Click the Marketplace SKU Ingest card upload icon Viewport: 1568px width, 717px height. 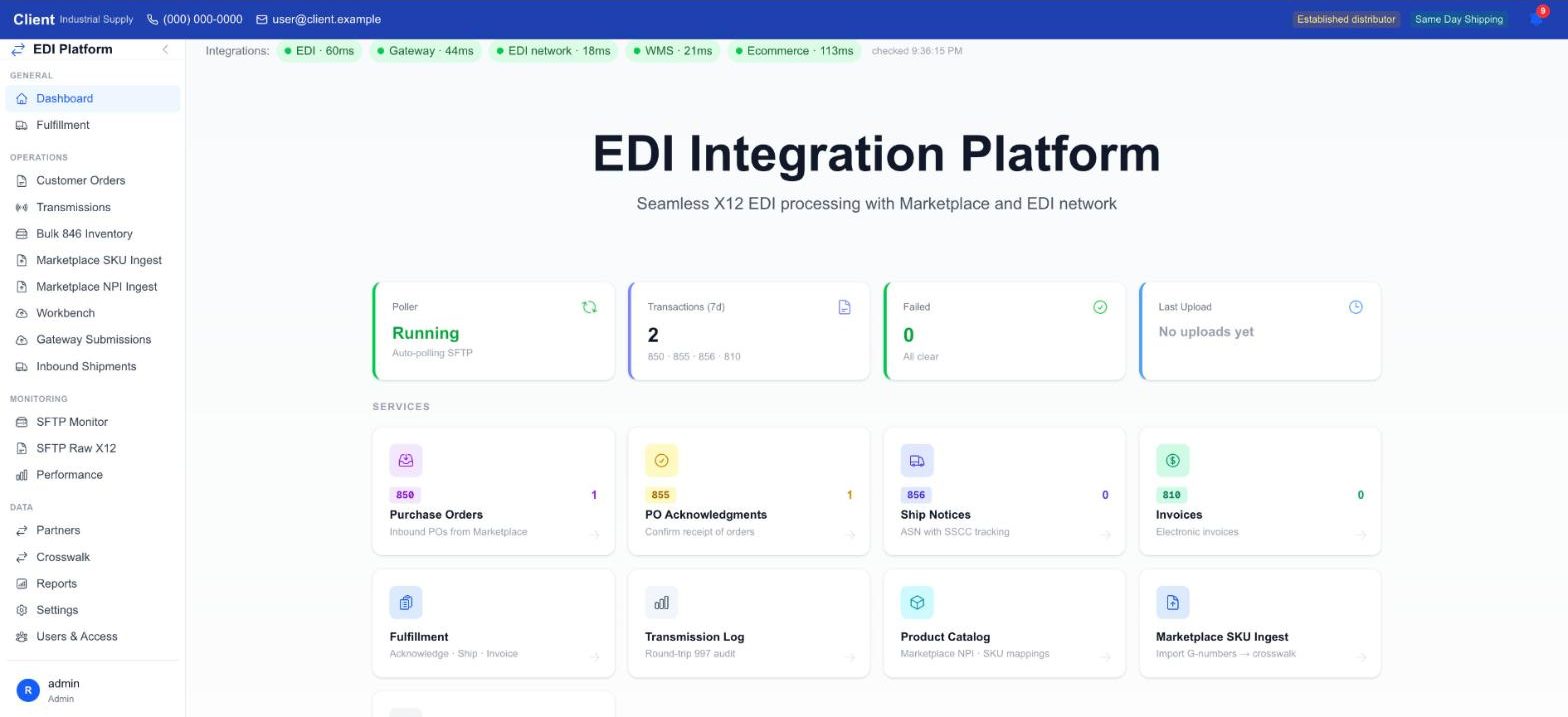click(x=1172, y=602)
